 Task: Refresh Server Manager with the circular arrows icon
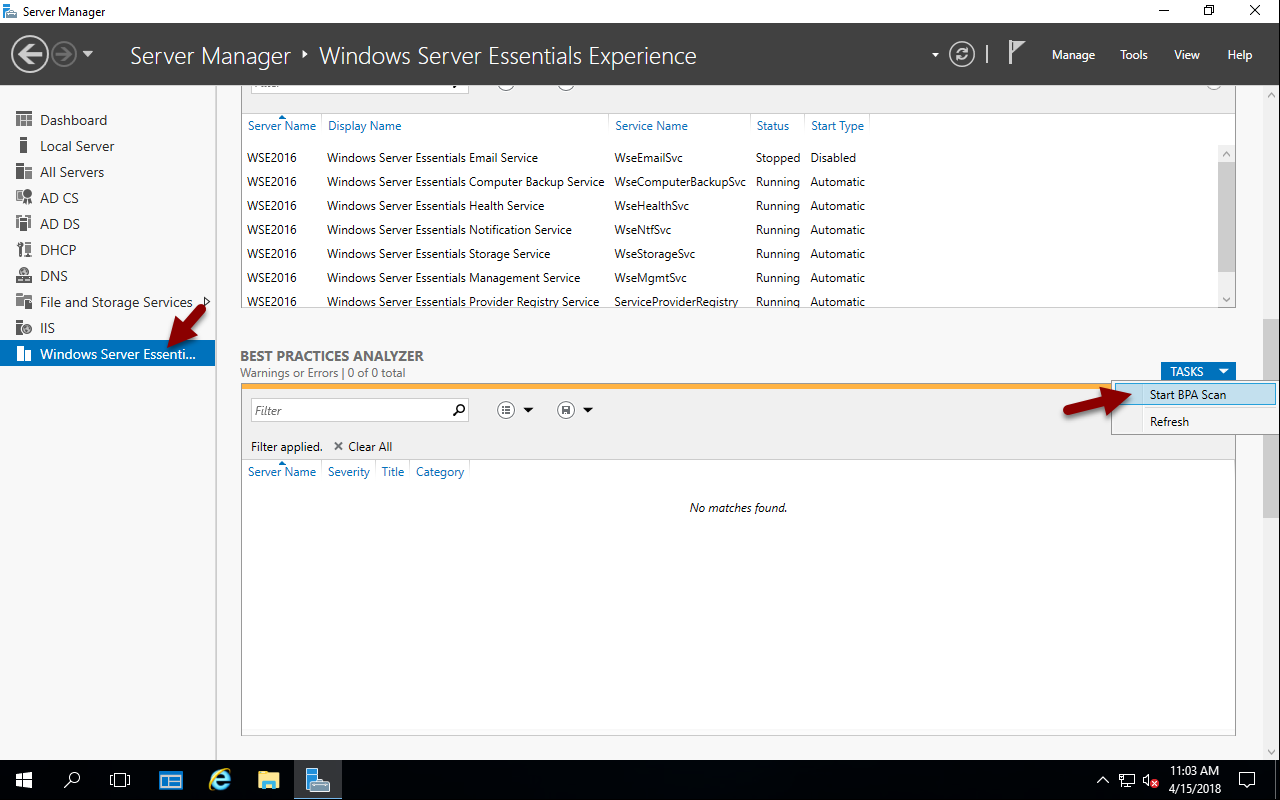point(962,54)
